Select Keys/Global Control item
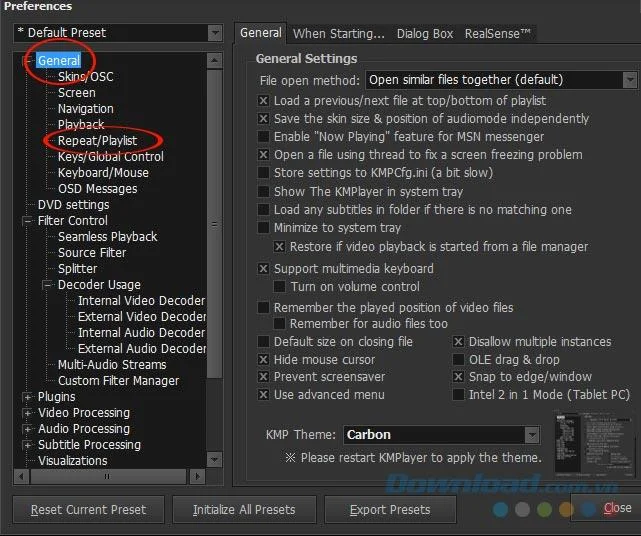Screen dimensions: 641x536 (110, 157)
